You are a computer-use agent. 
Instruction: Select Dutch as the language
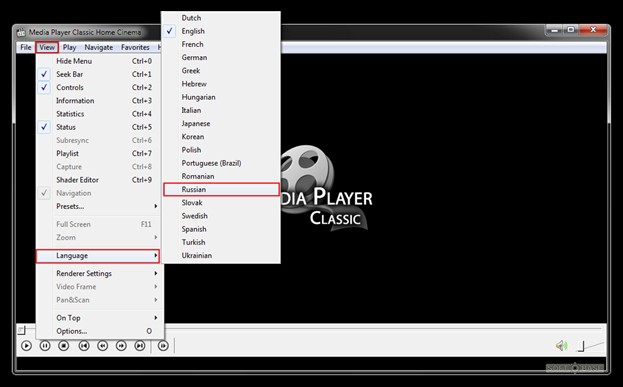[x=221, y=18]
